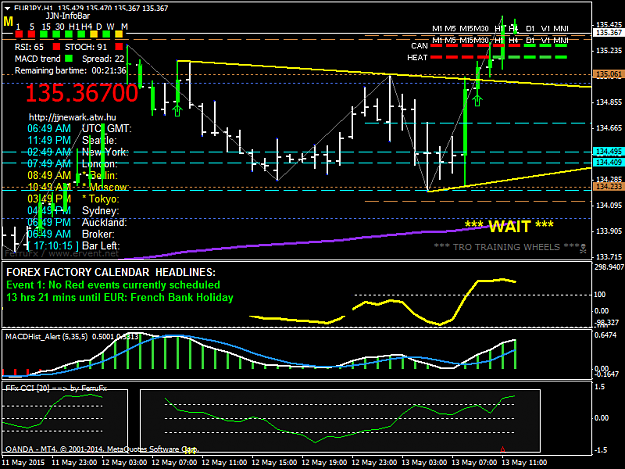The width and height of the screenshot is (625, 469).
Task: Click the yellow square under timeframe D
Action: tap(94, 35)
